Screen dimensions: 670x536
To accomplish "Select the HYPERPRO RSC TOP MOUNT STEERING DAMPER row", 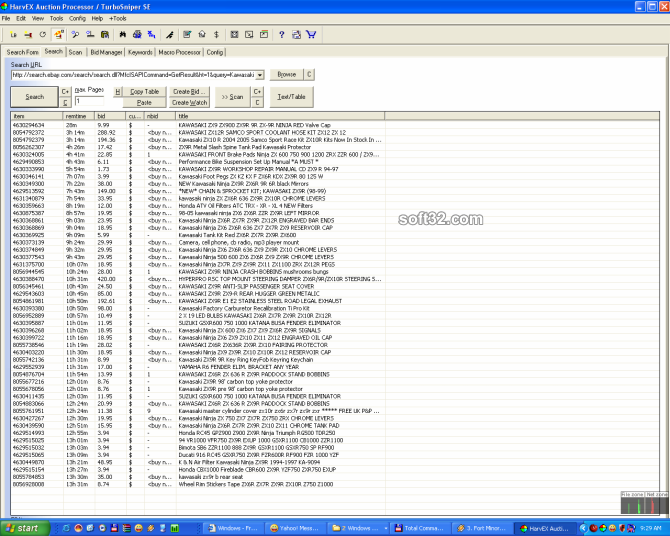I will [197, 279].
